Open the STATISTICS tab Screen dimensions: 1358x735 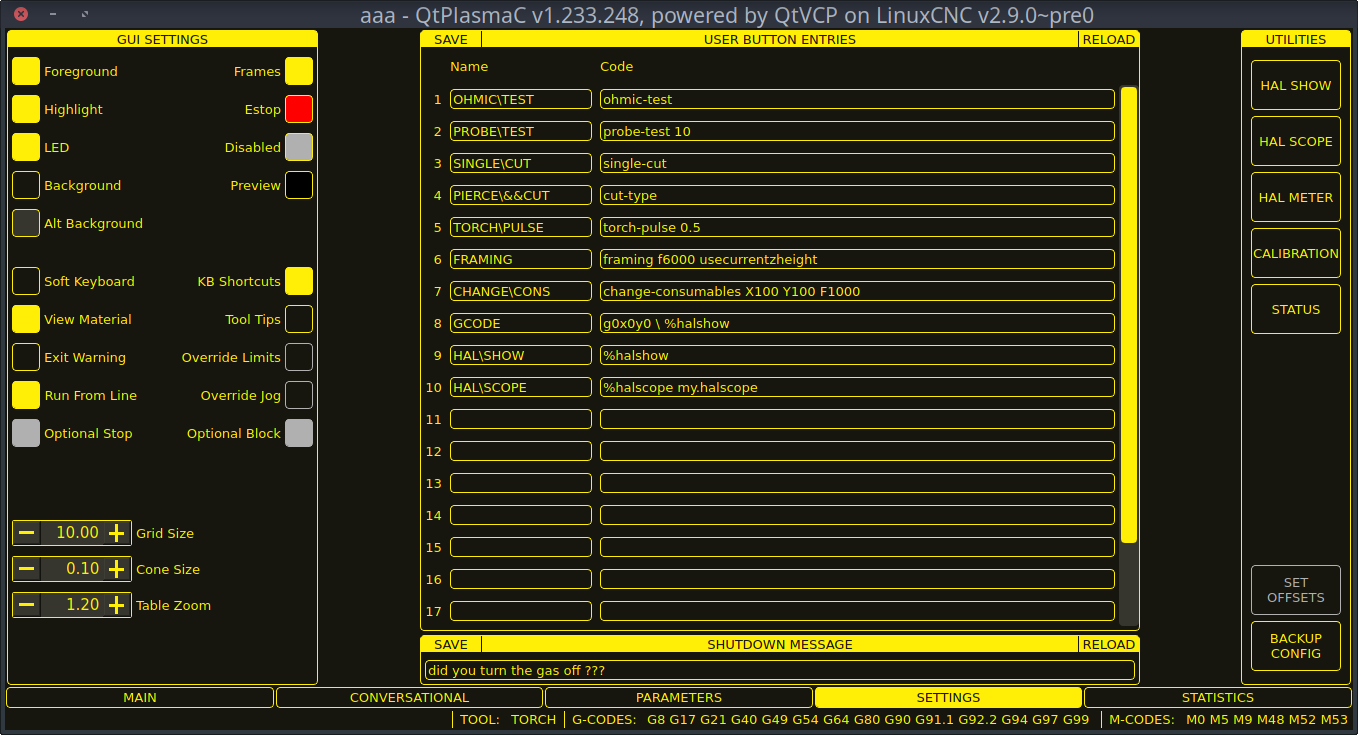tap(1218, 697)
